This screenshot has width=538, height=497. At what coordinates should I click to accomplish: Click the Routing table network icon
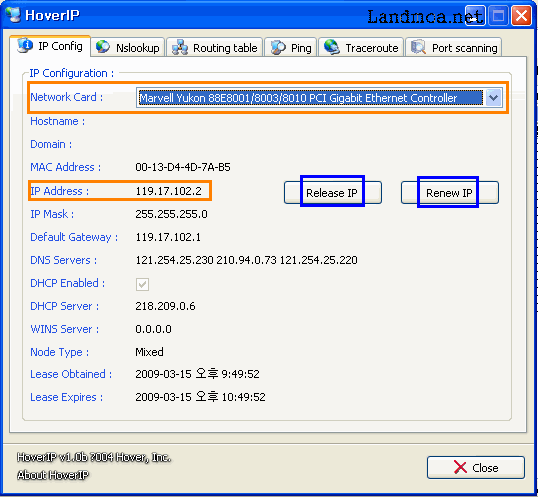(180, 47)
